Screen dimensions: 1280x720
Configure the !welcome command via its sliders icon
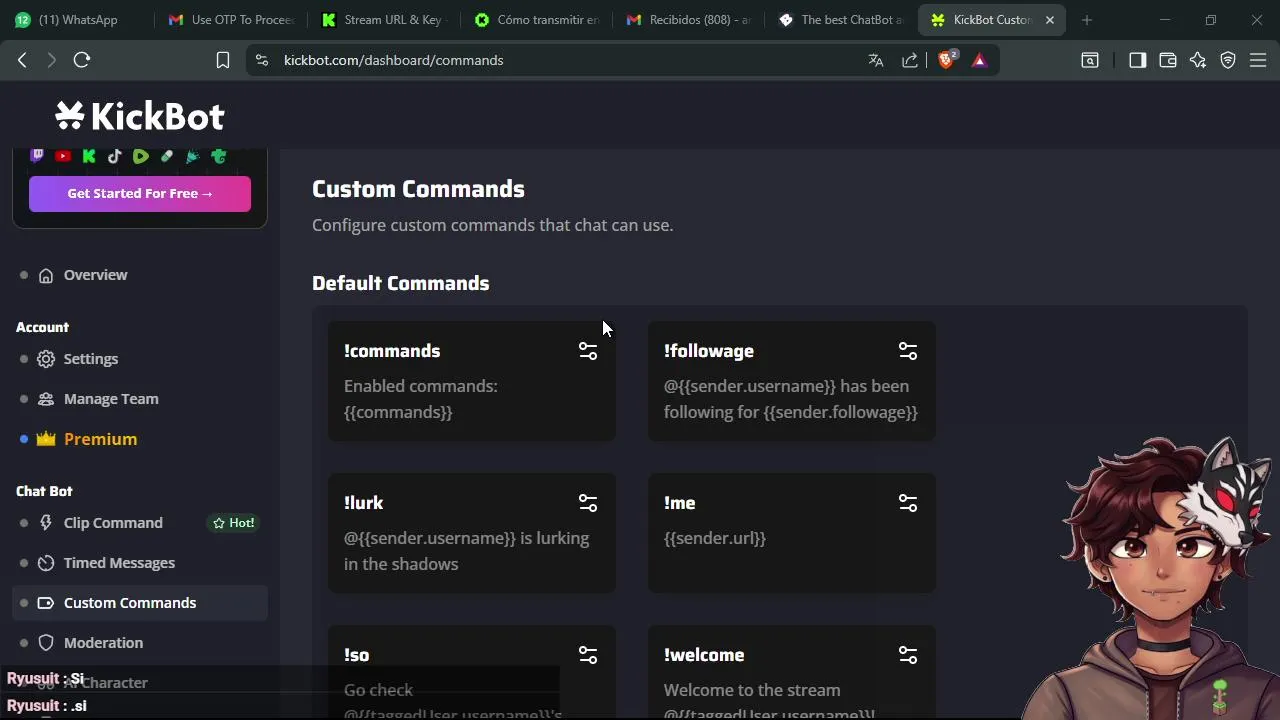[x=908, y=655]
